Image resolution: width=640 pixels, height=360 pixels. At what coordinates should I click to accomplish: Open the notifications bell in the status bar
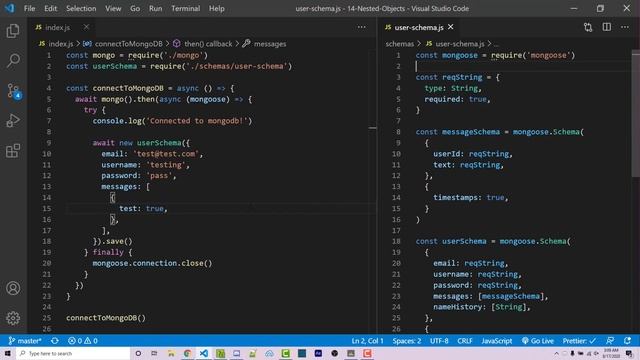coord(628,340)
